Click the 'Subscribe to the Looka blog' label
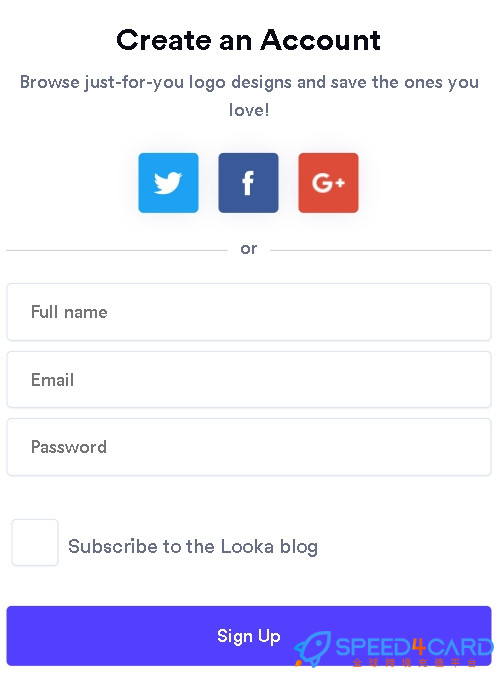The image size is (499, 673). click(193, 547)
